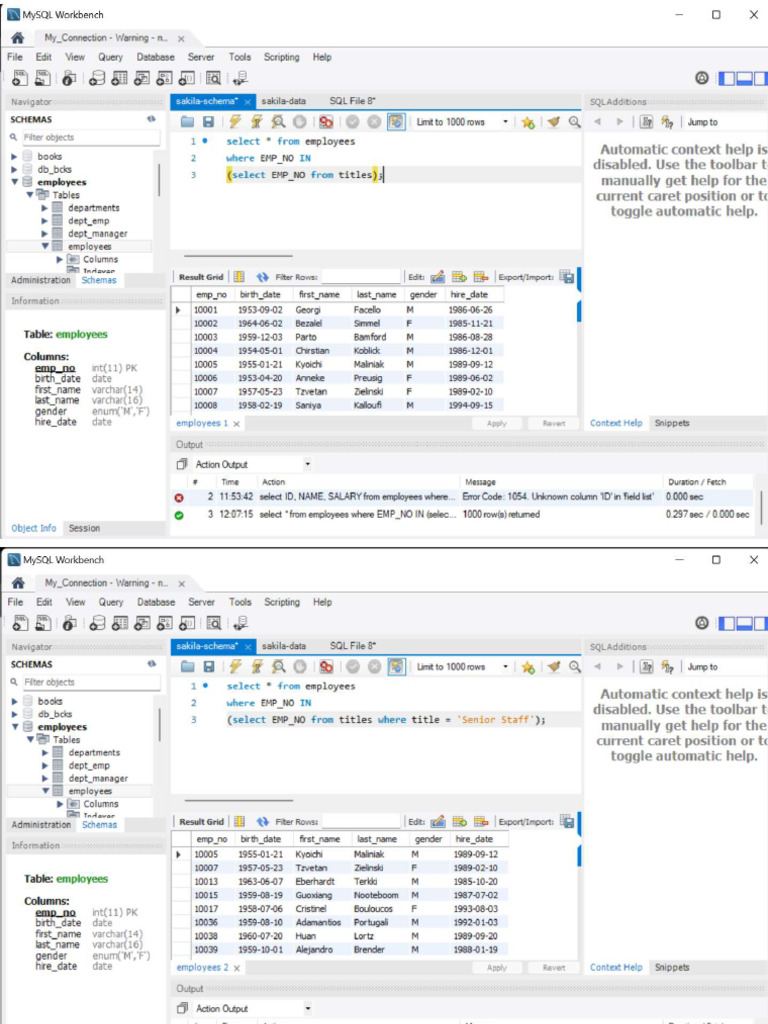This screenshot has height=1024, width=768.
Task: Export recordset icon in top result grid
Action: [567, 277]
